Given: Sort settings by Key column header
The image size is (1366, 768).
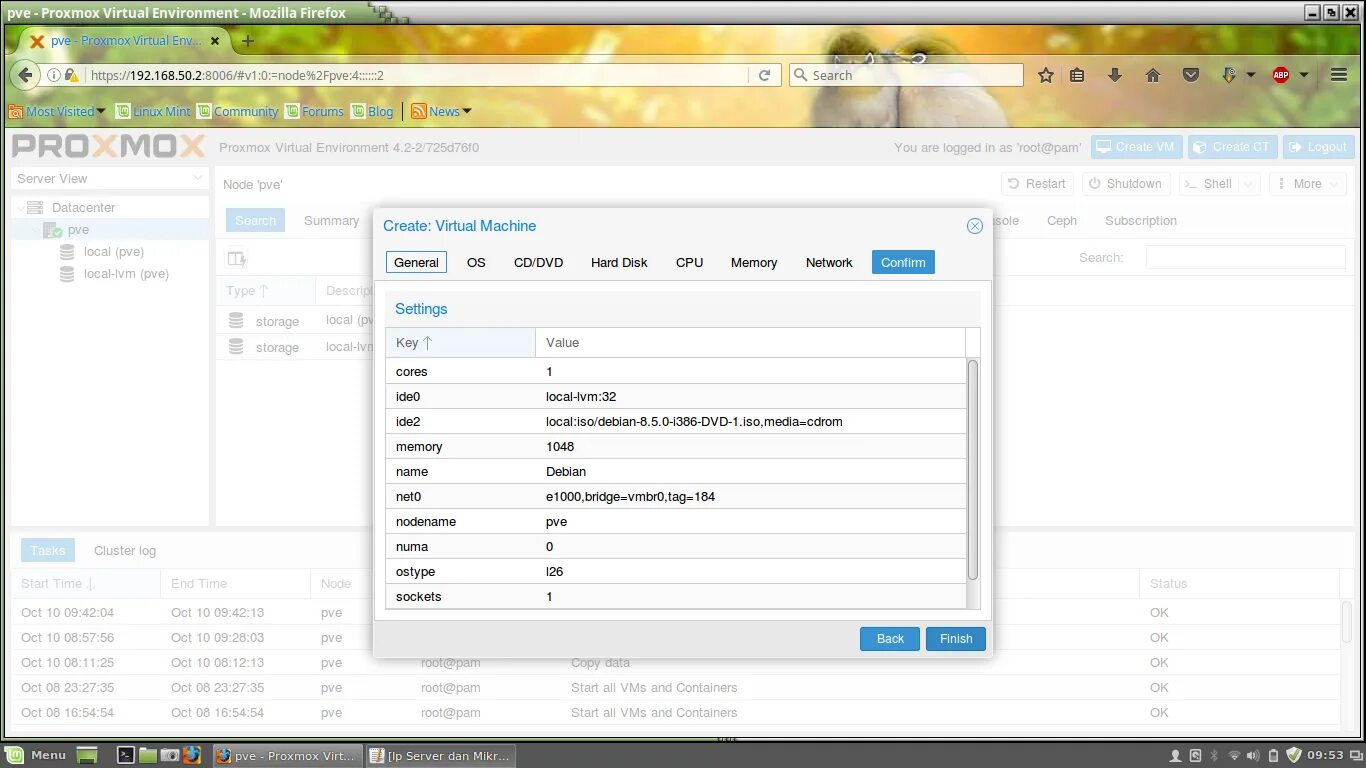Looking at the screenshot, I should tap(461, 342).
